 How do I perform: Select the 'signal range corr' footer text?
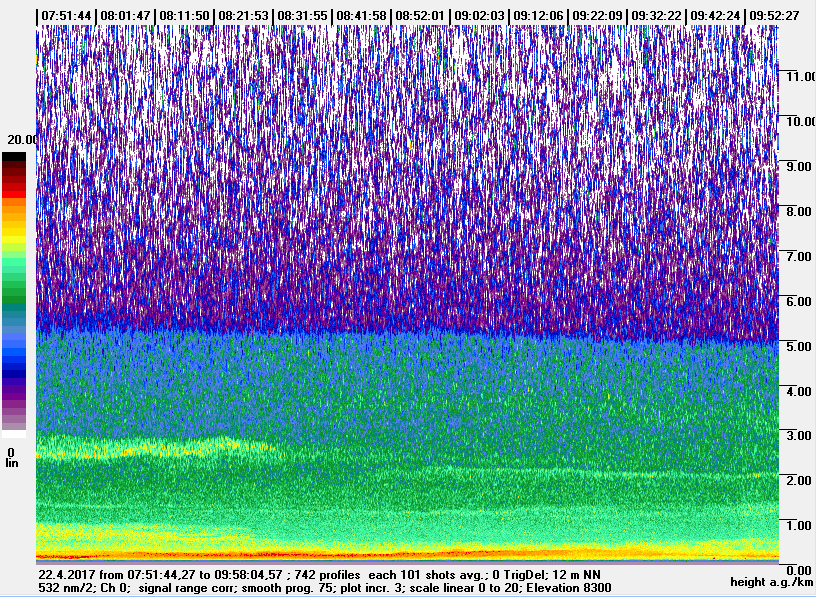[188, 588]
